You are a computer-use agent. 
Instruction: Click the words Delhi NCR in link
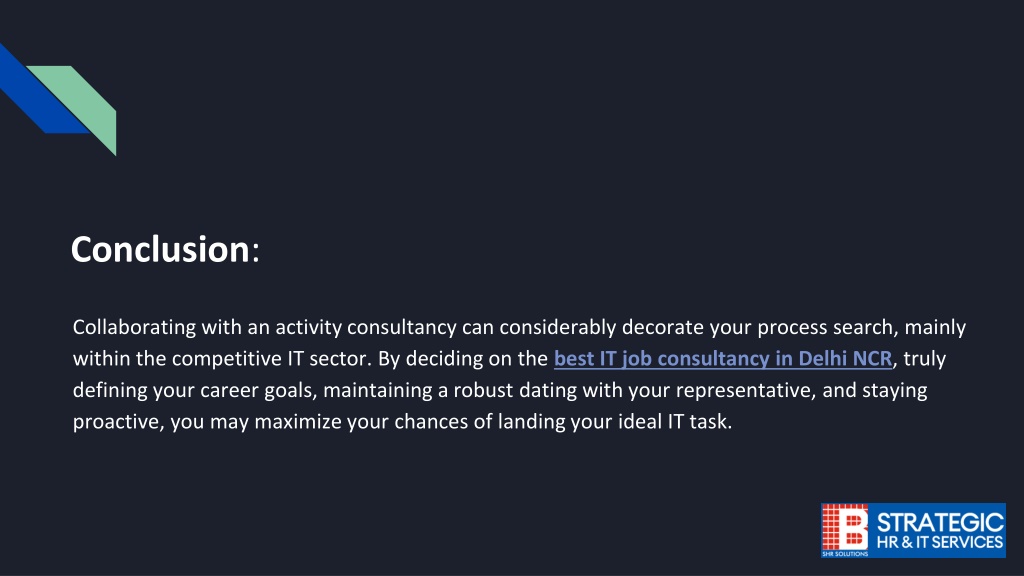point(845,359)
